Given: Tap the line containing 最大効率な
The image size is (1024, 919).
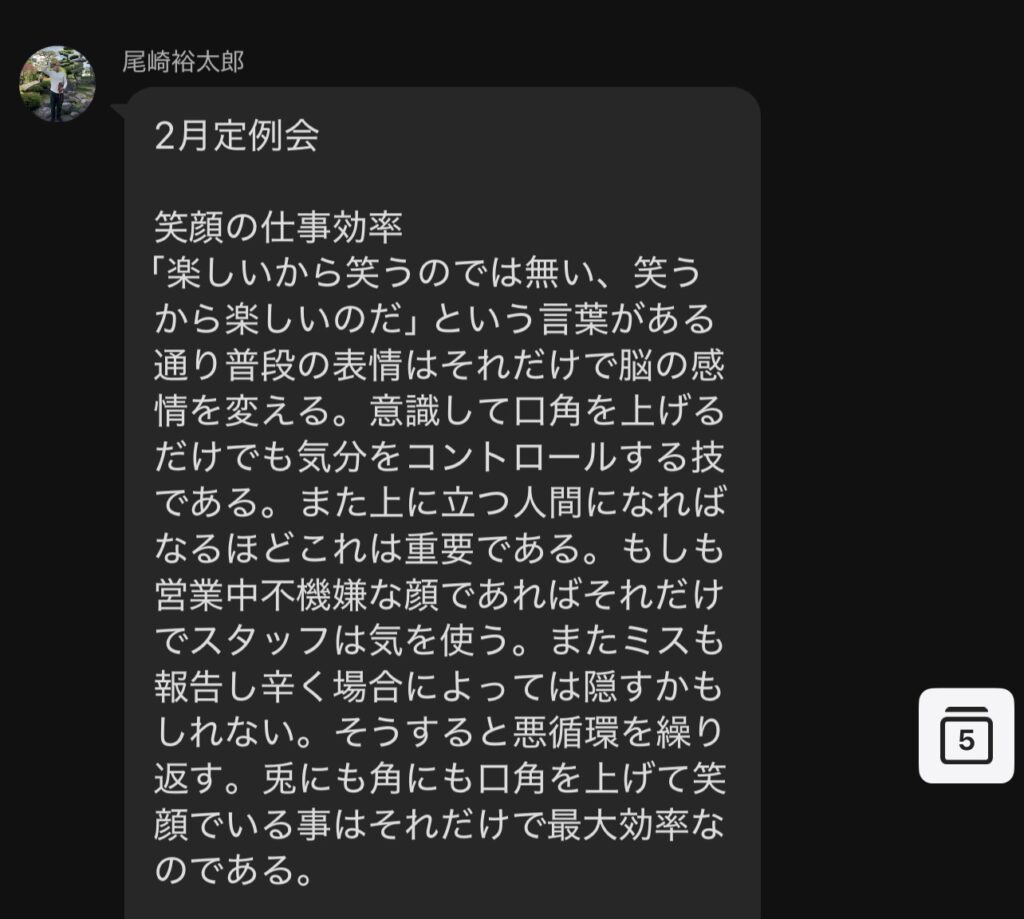Looking at the screenshot, I should click(x=440, y=824).
